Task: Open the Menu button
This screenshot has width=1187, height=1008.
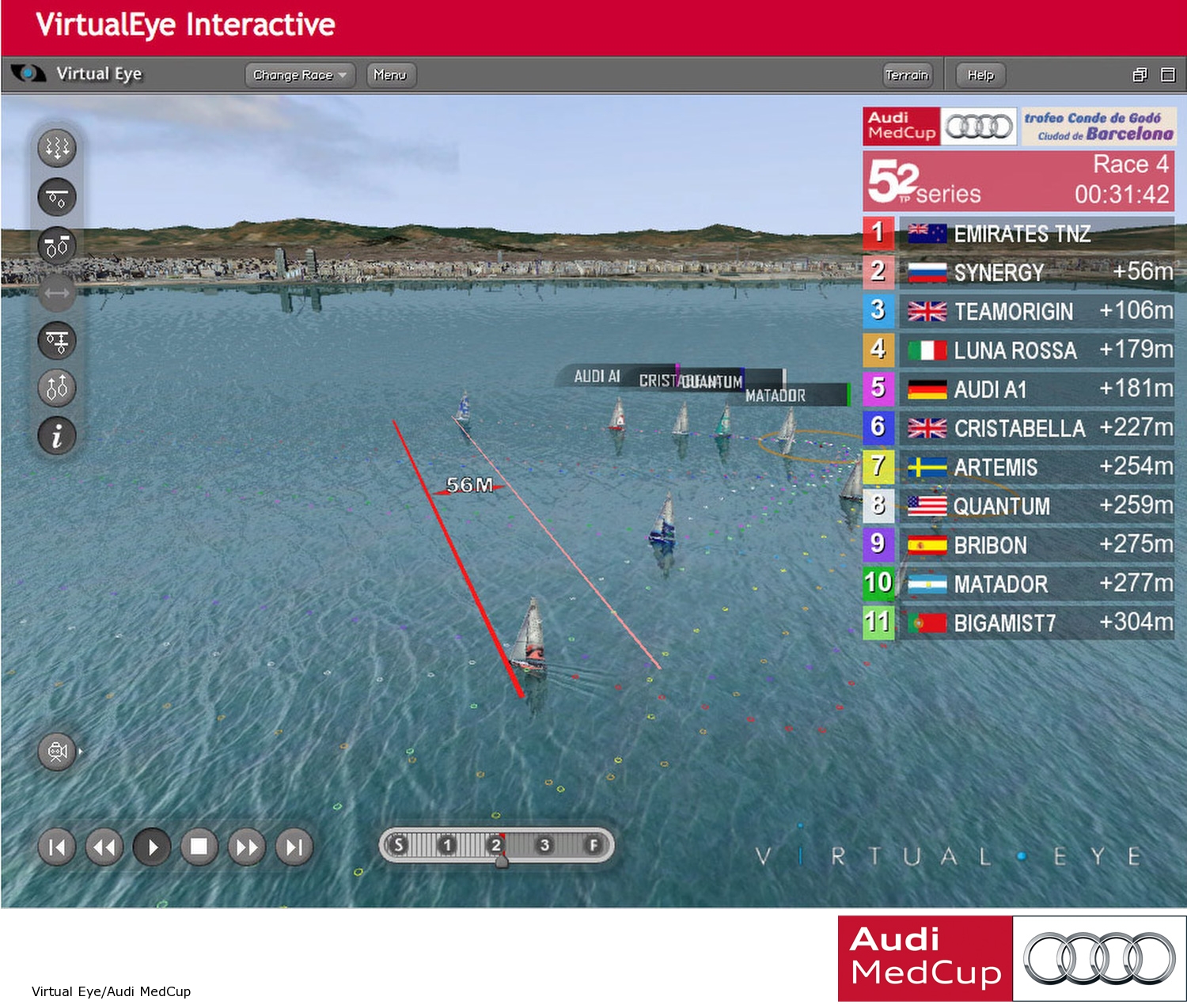Action: click(390, 75)
